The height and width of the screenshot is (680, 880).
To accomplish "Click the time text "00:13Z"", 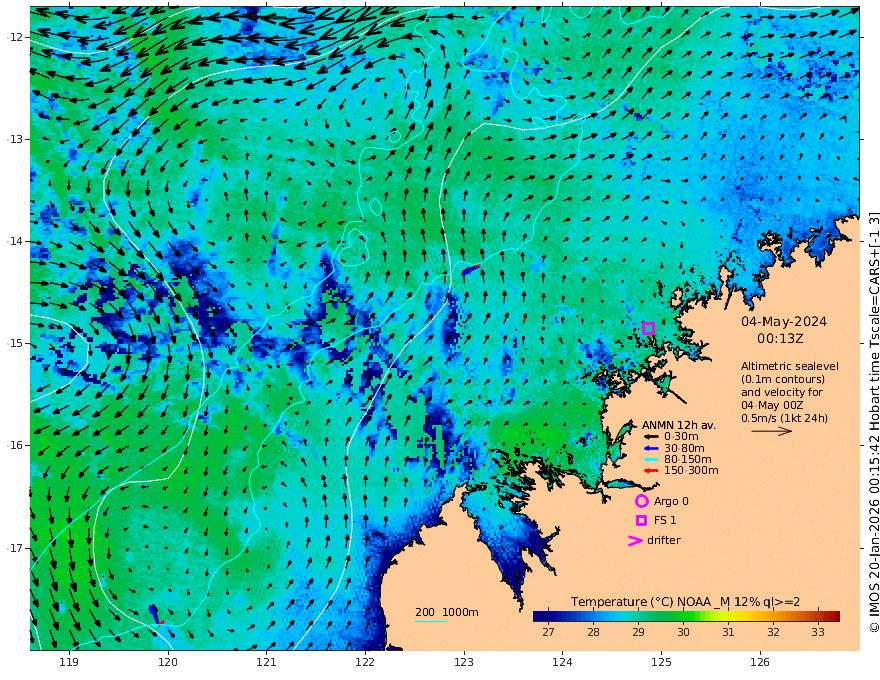I will click(780, 339).
